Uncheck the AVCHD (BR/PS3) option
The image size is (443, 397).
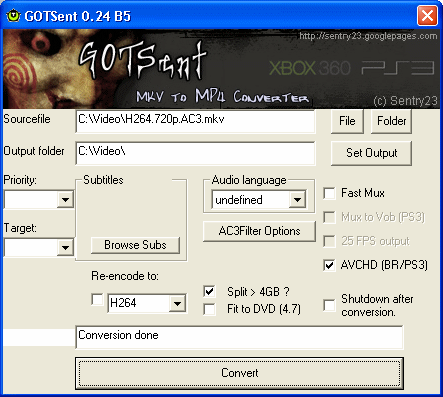329,265
